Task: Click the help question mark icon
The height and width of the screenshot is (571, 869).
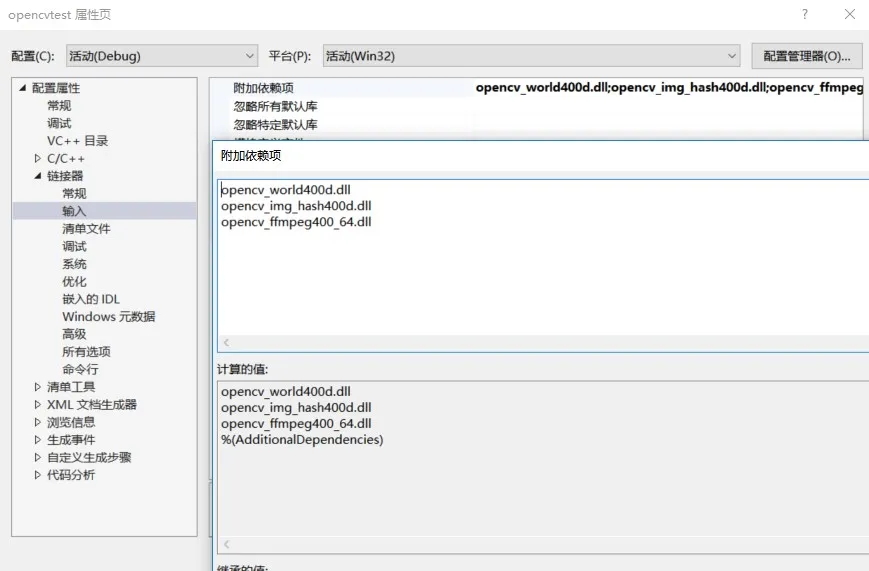Action: pos(805,14)
